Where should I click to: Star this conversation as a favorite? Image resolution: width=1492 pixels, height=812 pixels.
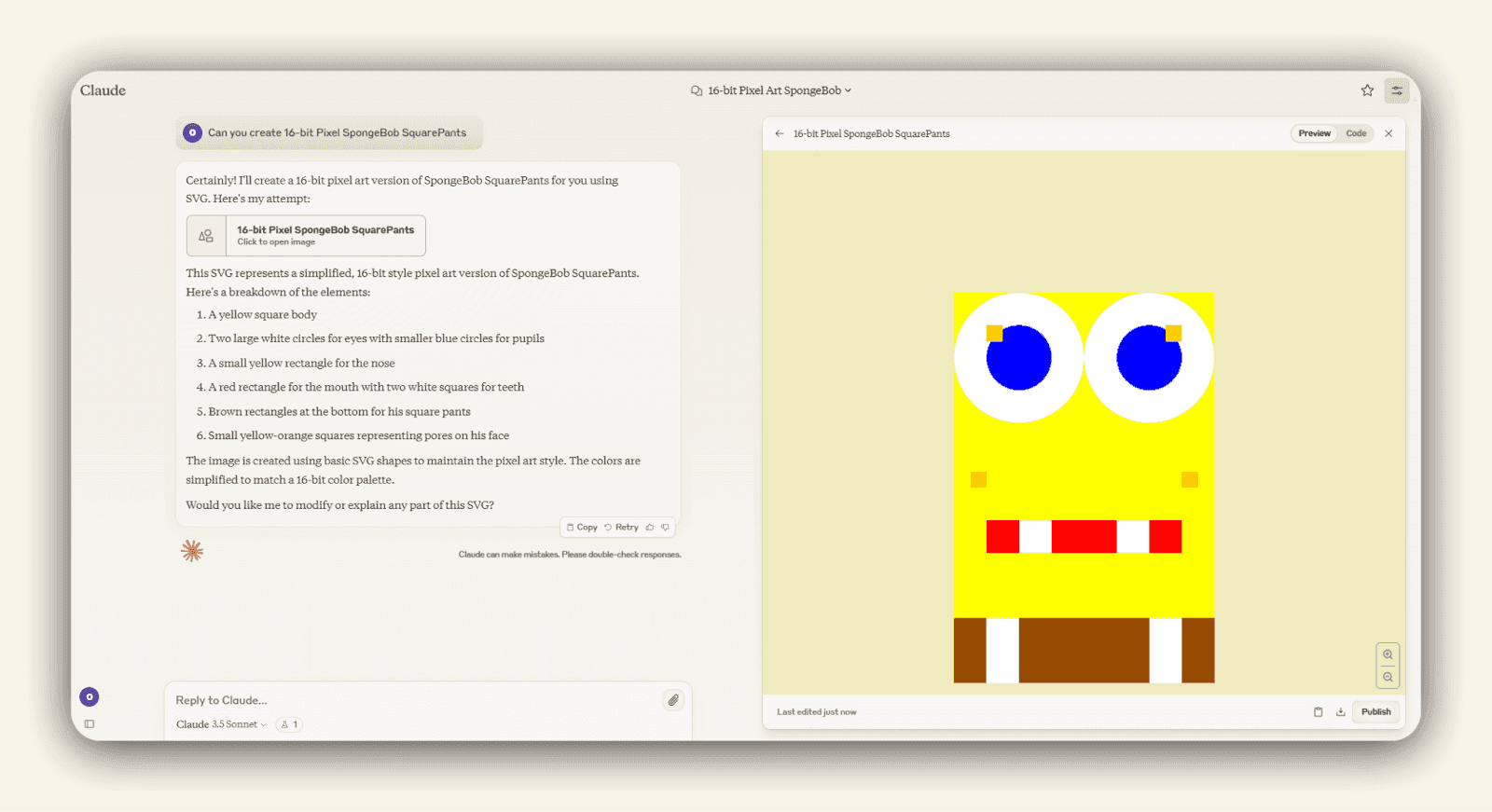[1367, 90]
